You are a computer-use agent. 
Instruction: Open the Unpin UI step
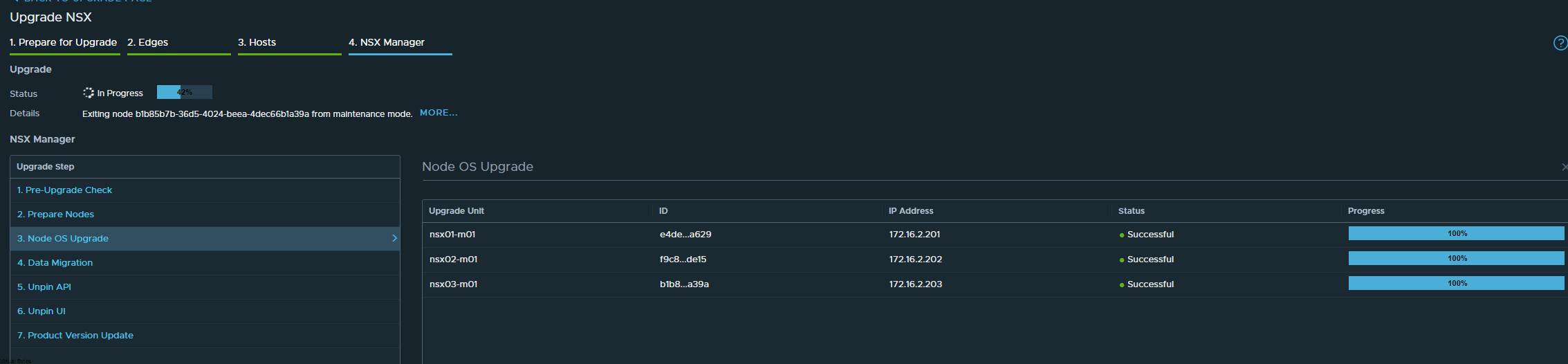click(41, 311)
